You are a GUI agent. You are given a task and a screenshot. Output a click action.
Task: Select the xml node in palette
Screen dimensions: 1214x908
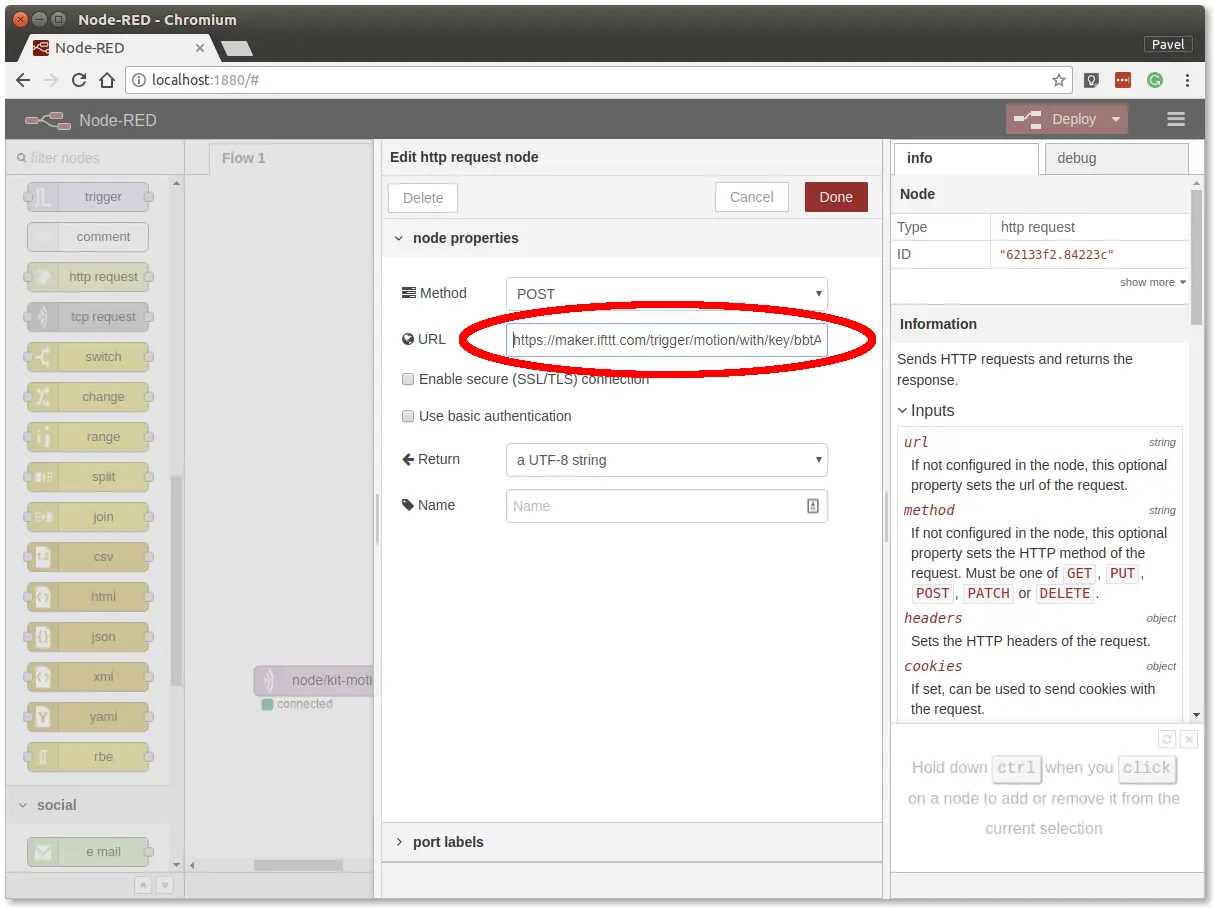click(x=88, y=677)
